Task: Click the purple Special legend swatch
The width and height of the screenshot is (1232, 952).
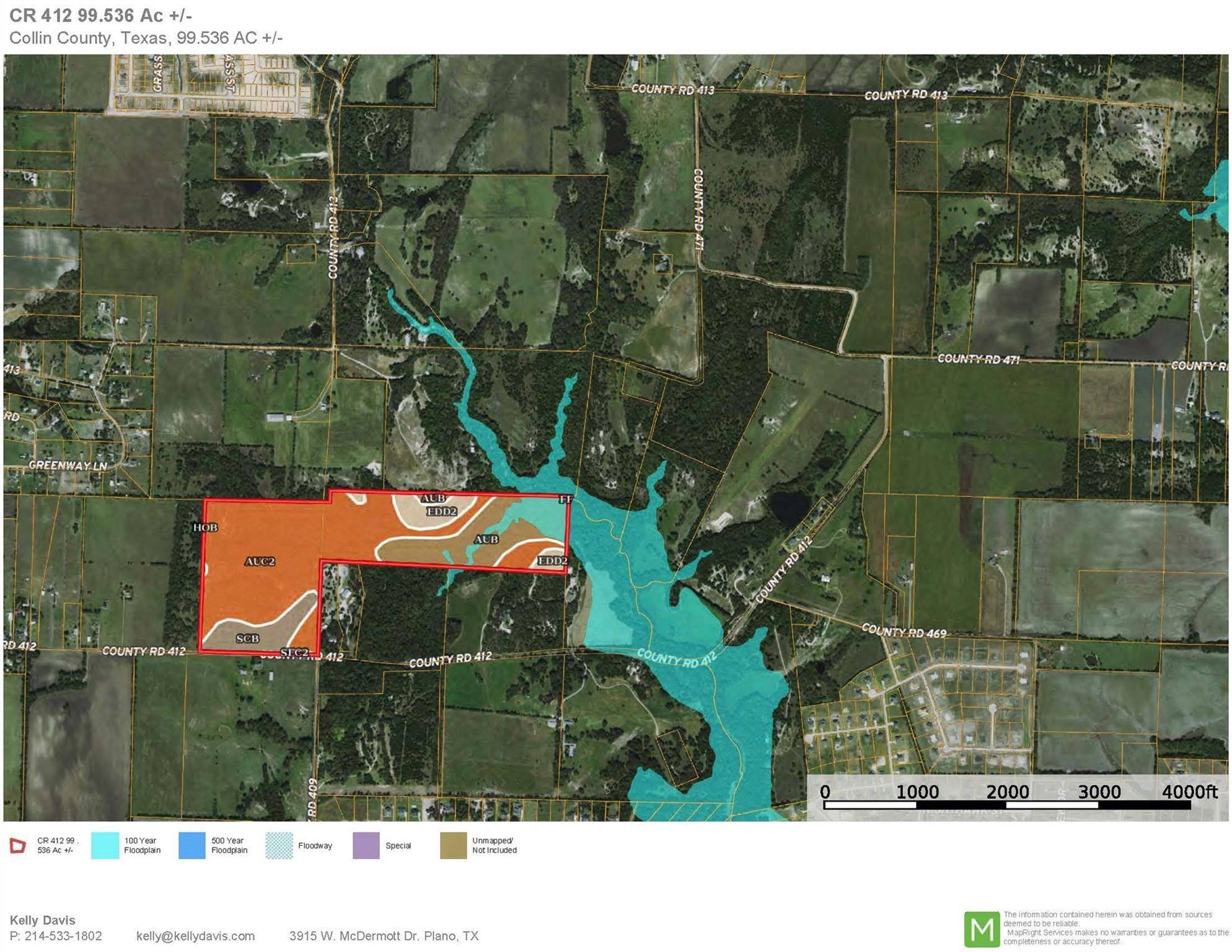Action: 366,845
